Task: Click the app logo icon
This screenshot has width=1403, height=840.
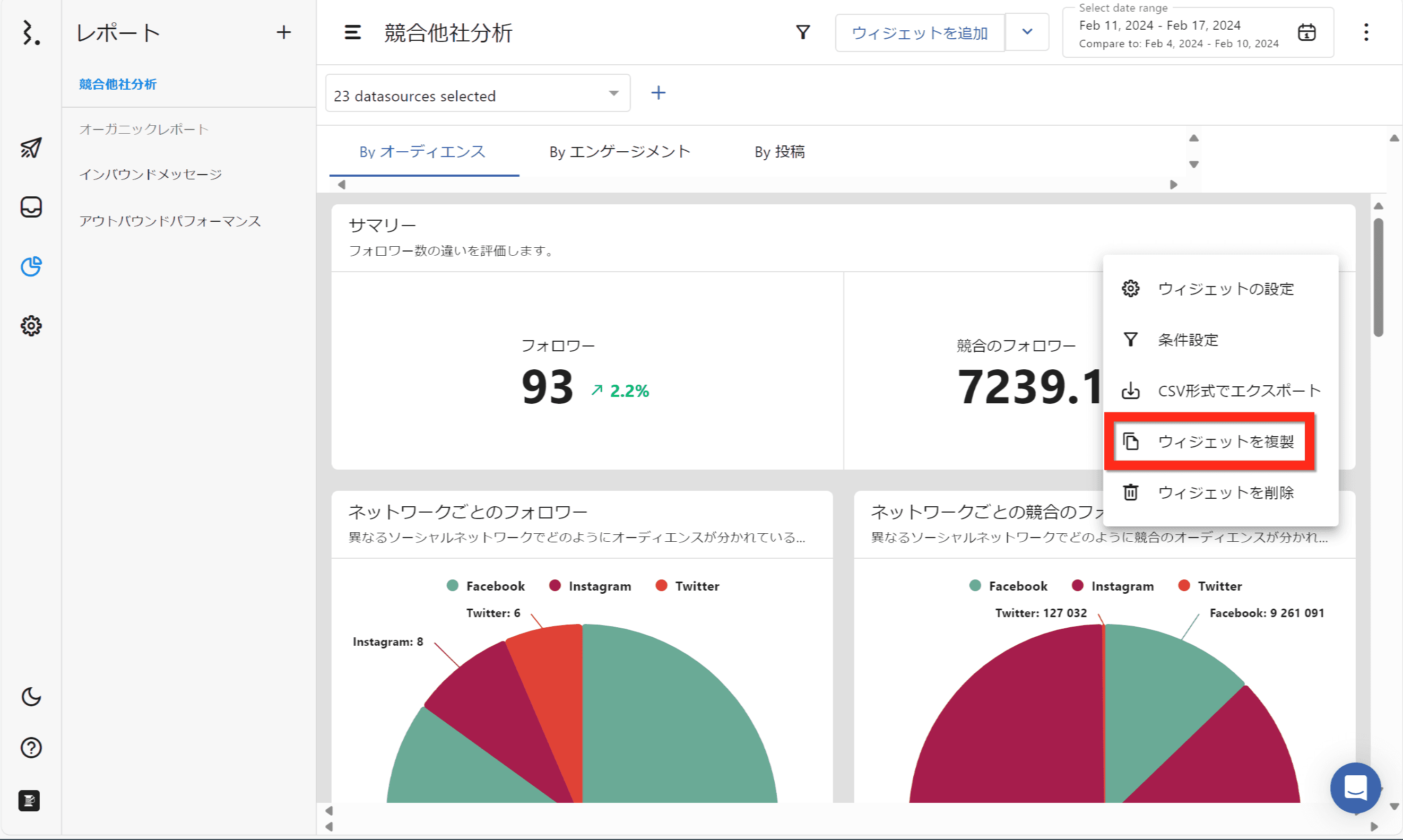Action: [31, 33]
